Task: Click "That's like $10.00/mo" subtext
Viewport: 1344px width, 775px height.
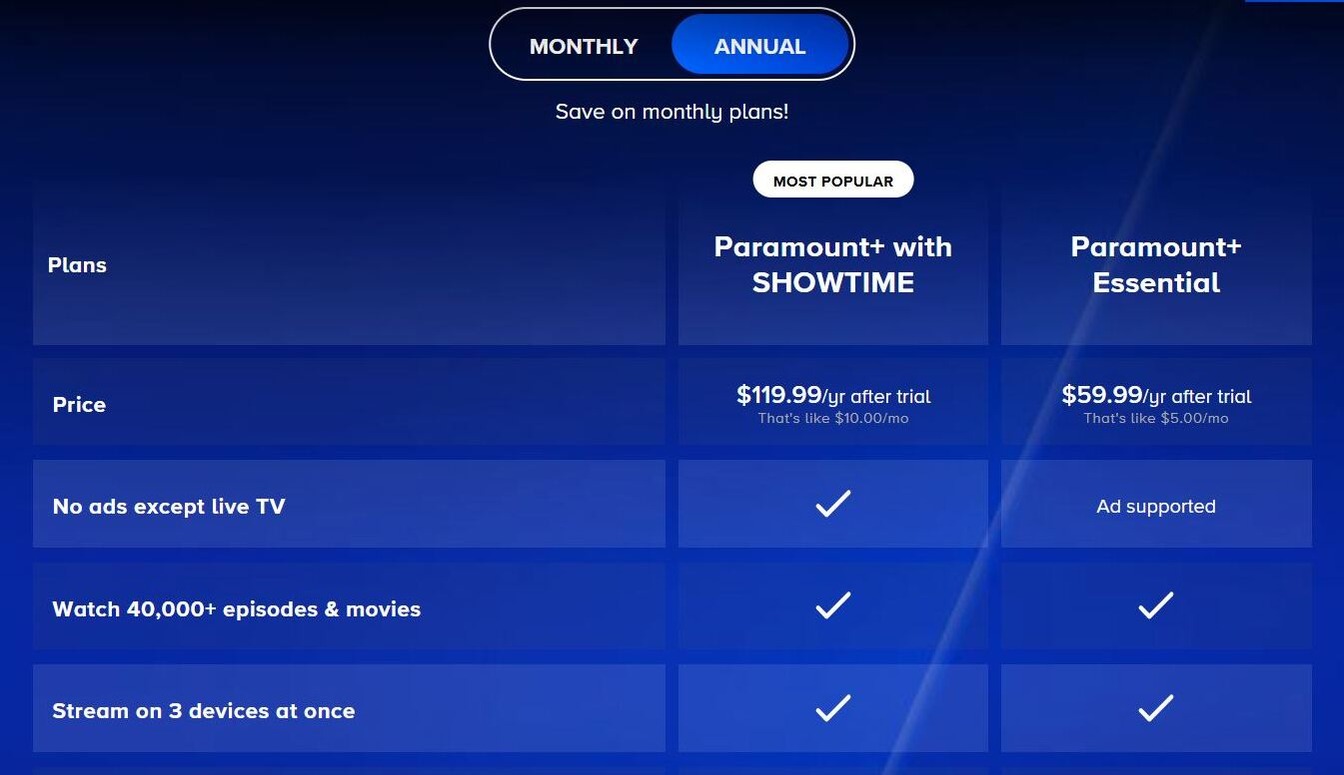Action: pos(833,418)
